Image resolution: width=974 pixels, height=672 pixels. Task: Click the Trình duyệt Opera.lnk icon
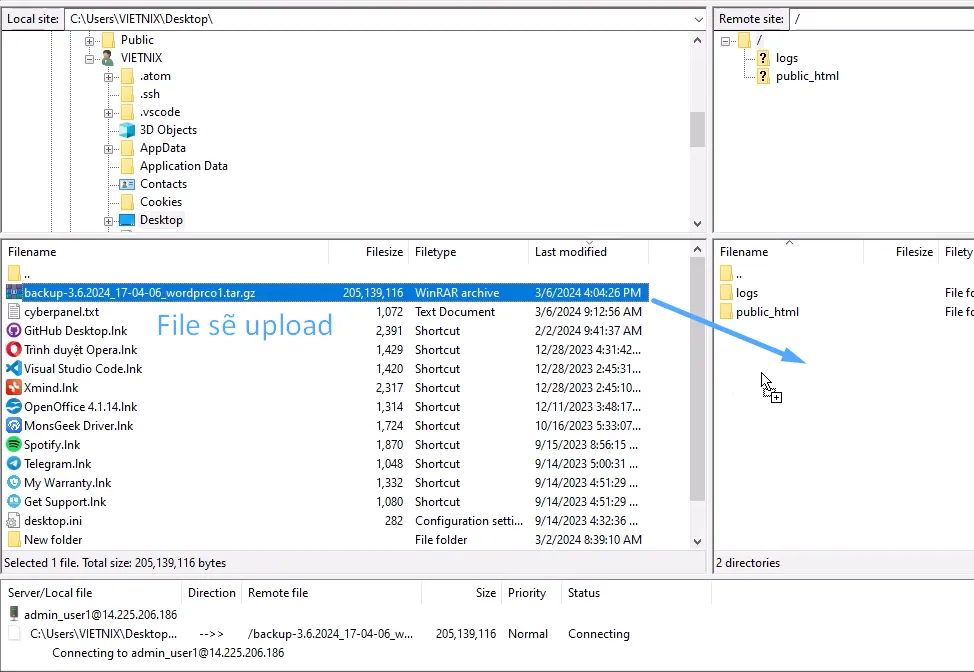(x=14, y=350)
